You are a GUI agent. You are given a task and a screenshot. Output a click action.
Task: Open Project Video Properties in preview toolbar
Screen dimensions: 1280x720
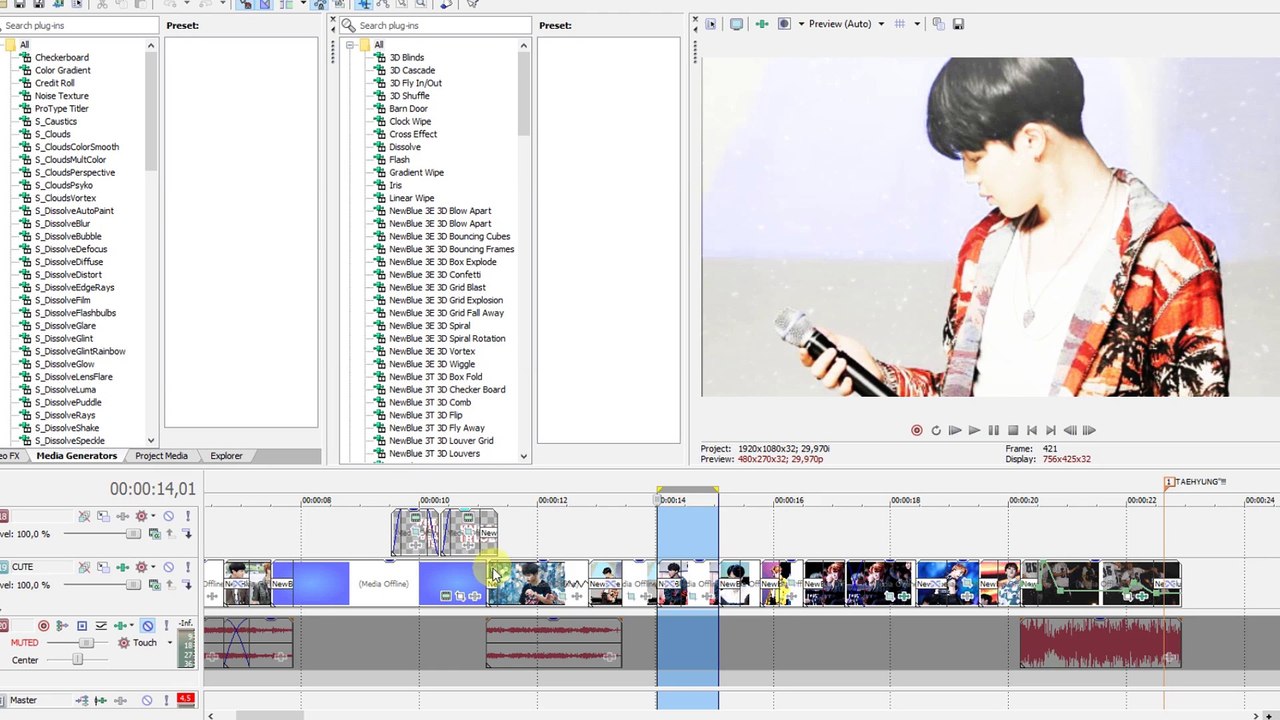(711, 24)
